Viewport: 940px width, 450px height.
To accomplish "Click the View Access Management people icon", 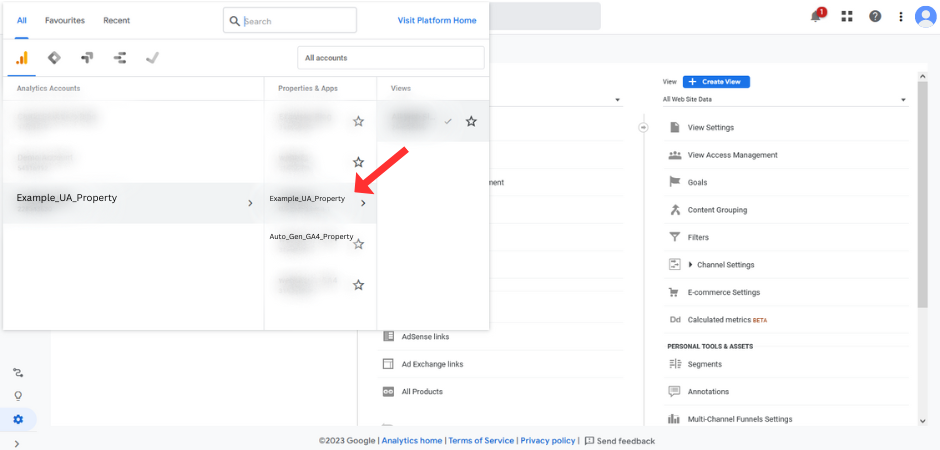I will coord(674,155).
